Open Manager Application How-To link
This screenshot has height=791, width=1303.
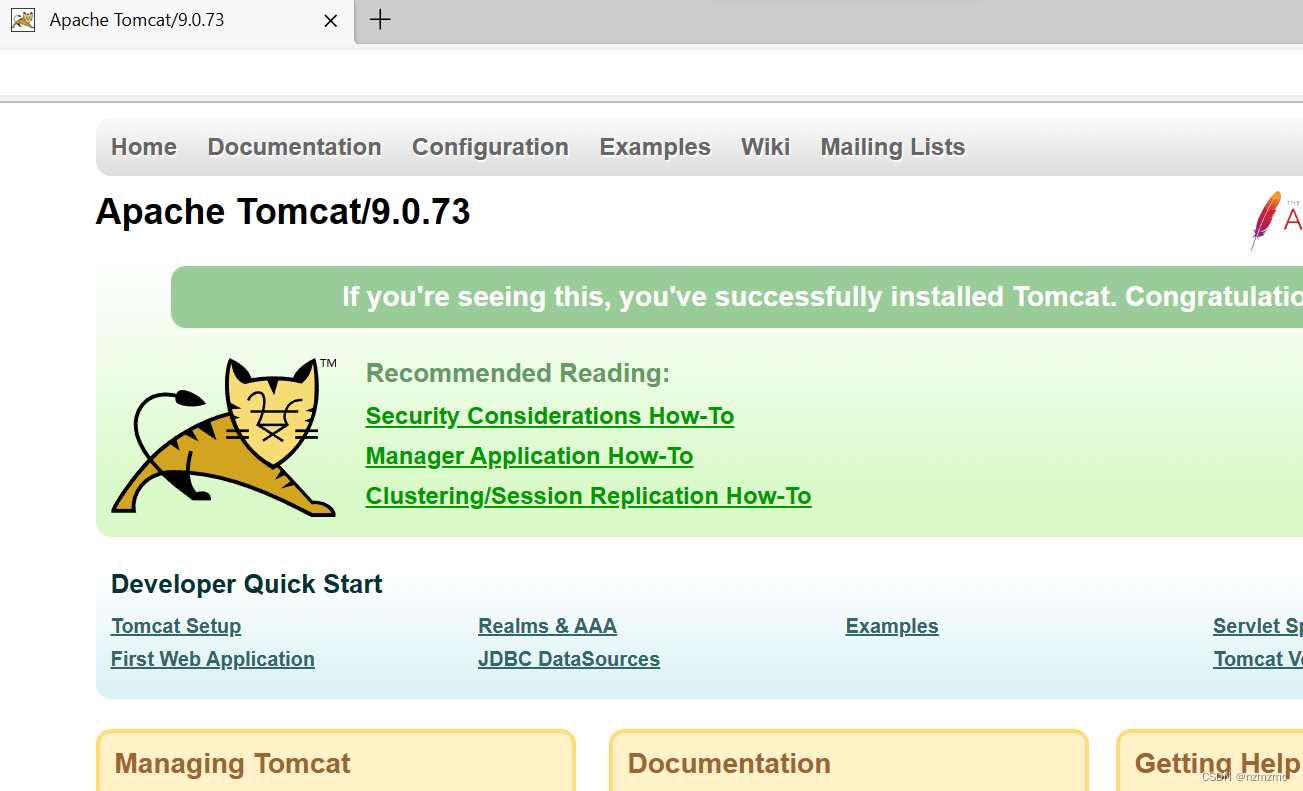point(529,456)
